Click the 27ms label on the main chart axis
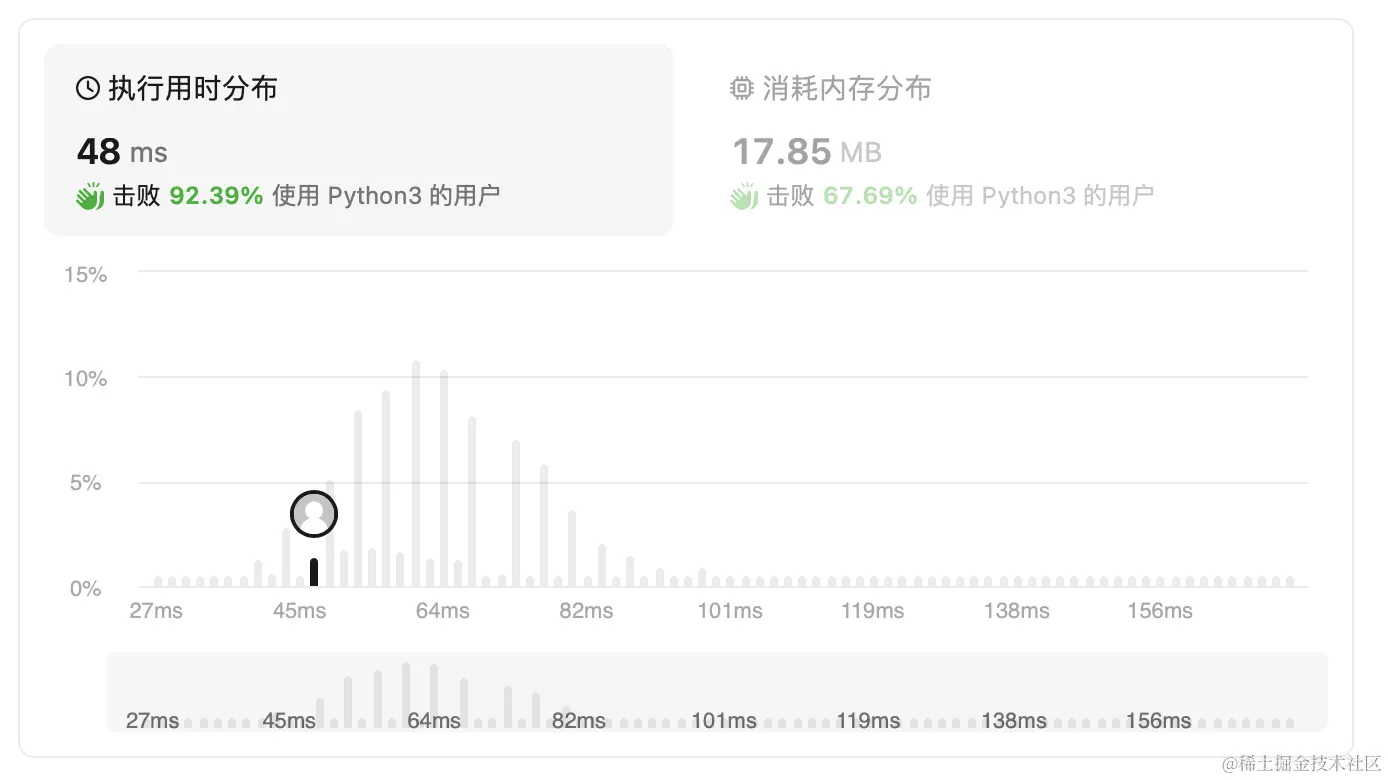 pos(156,611)
